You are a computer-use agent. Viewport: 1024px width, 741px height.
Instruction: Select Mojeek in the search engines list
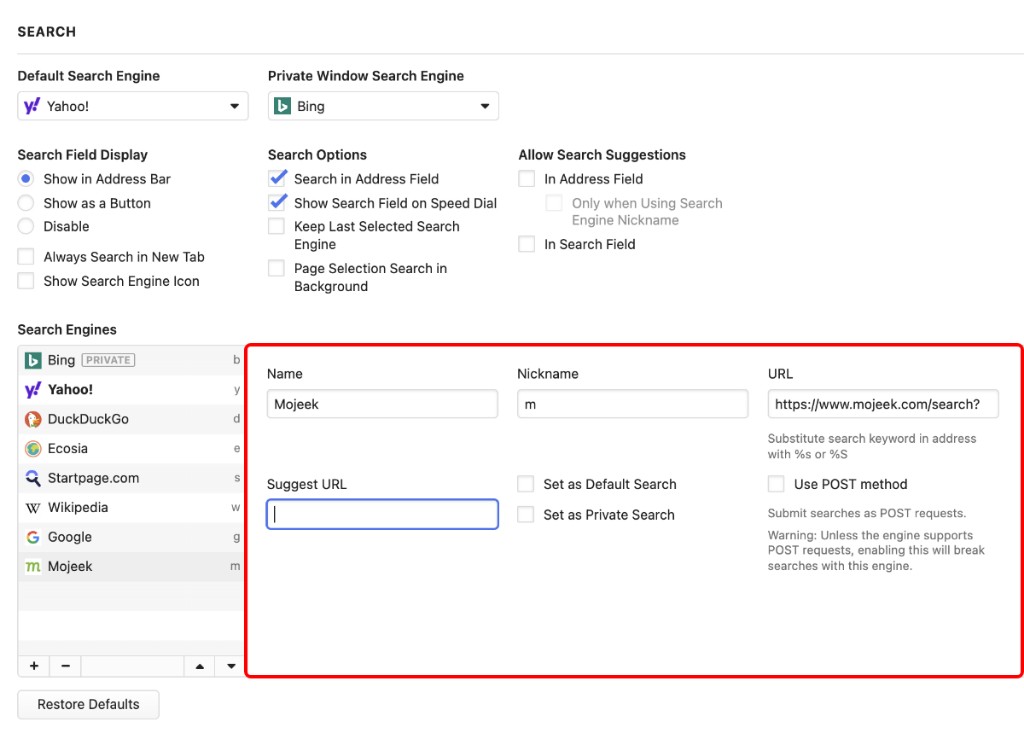point(131,566)
